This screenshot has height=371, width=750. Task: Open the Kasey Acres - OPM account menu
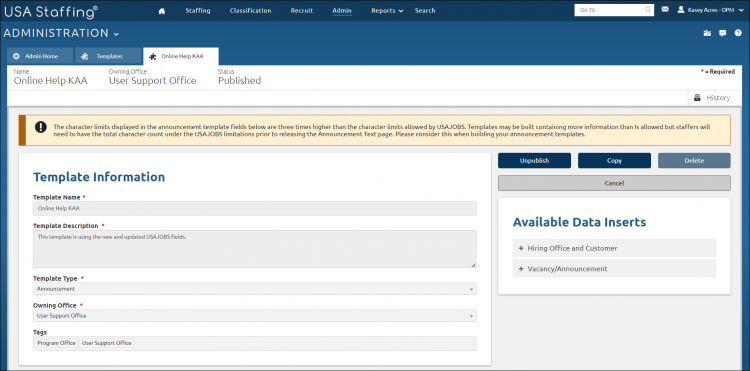click(x=711, y=10)
